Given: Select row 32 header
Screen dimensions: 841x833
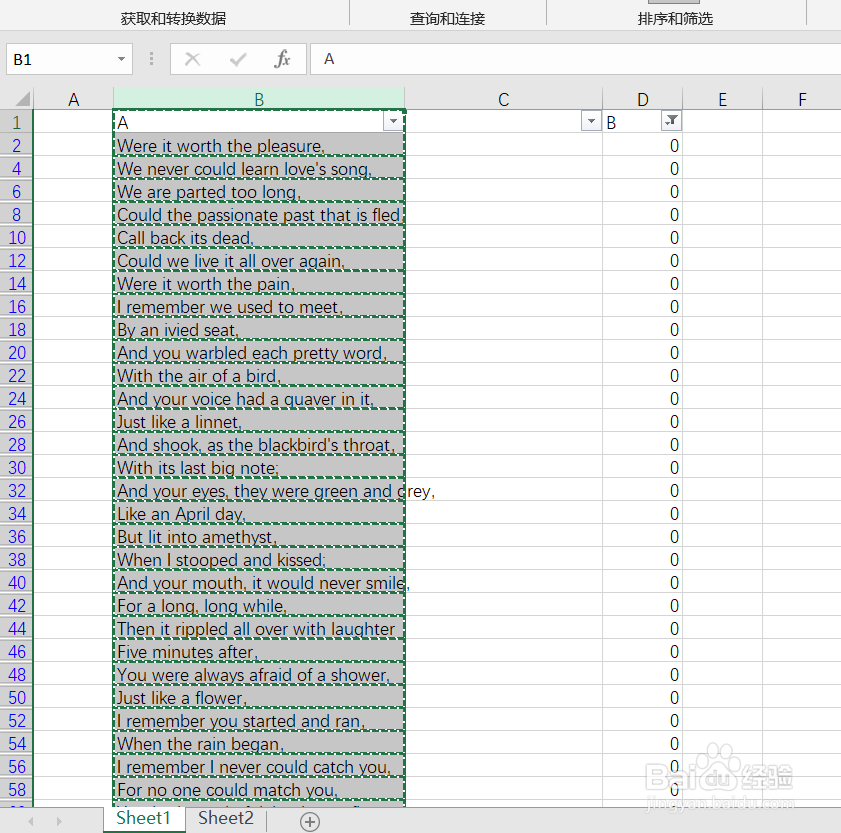Looking at the screenshot, I should [x=17, y=490].
